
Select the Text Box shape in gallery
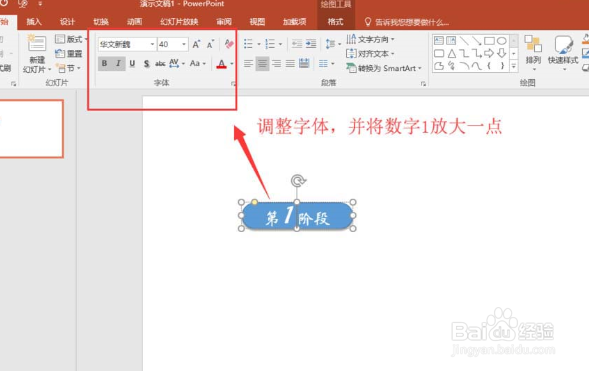(439, 41)
